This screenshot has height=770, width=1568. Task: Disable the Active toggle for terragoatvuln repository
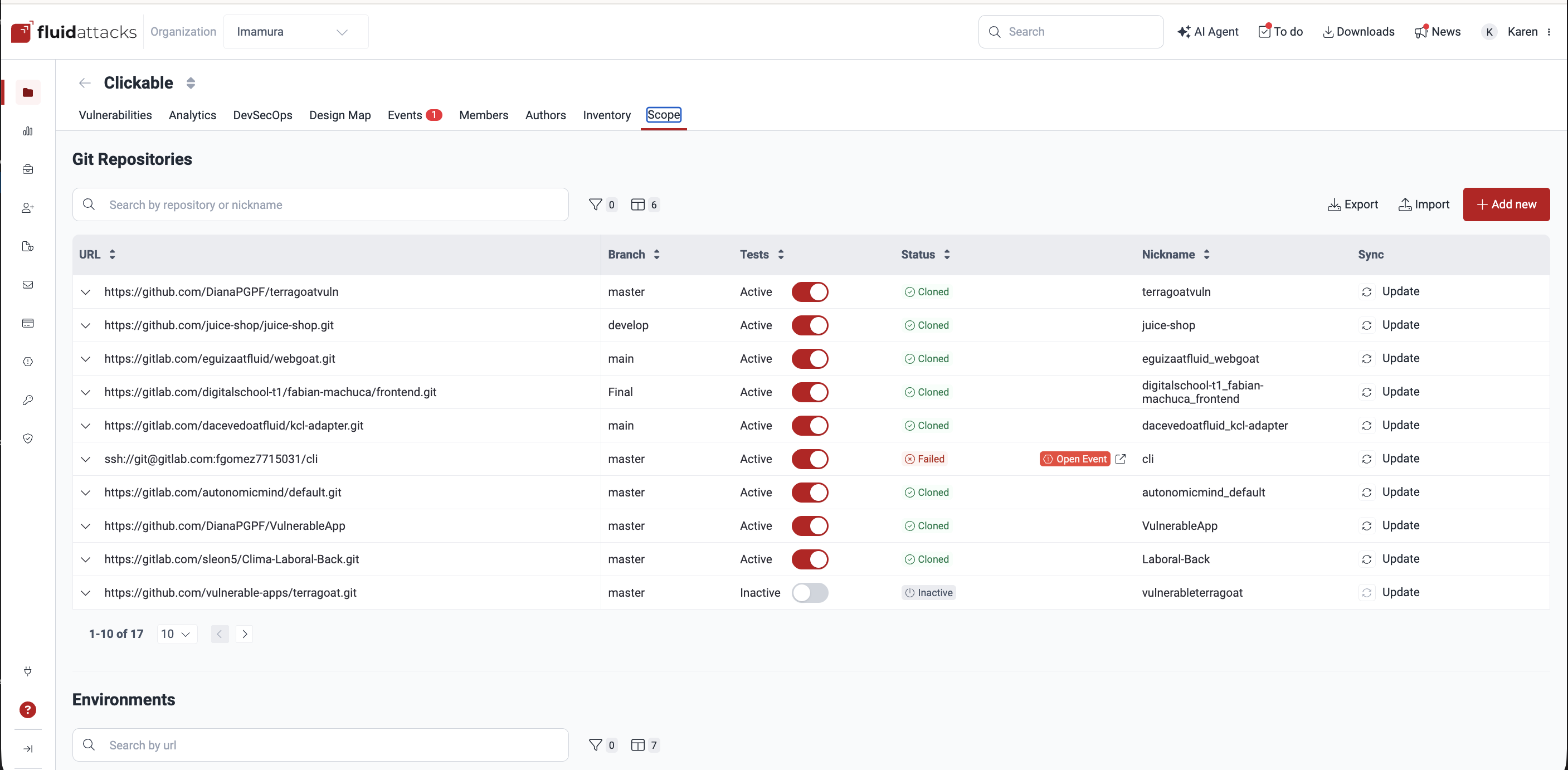coord(810,291)
